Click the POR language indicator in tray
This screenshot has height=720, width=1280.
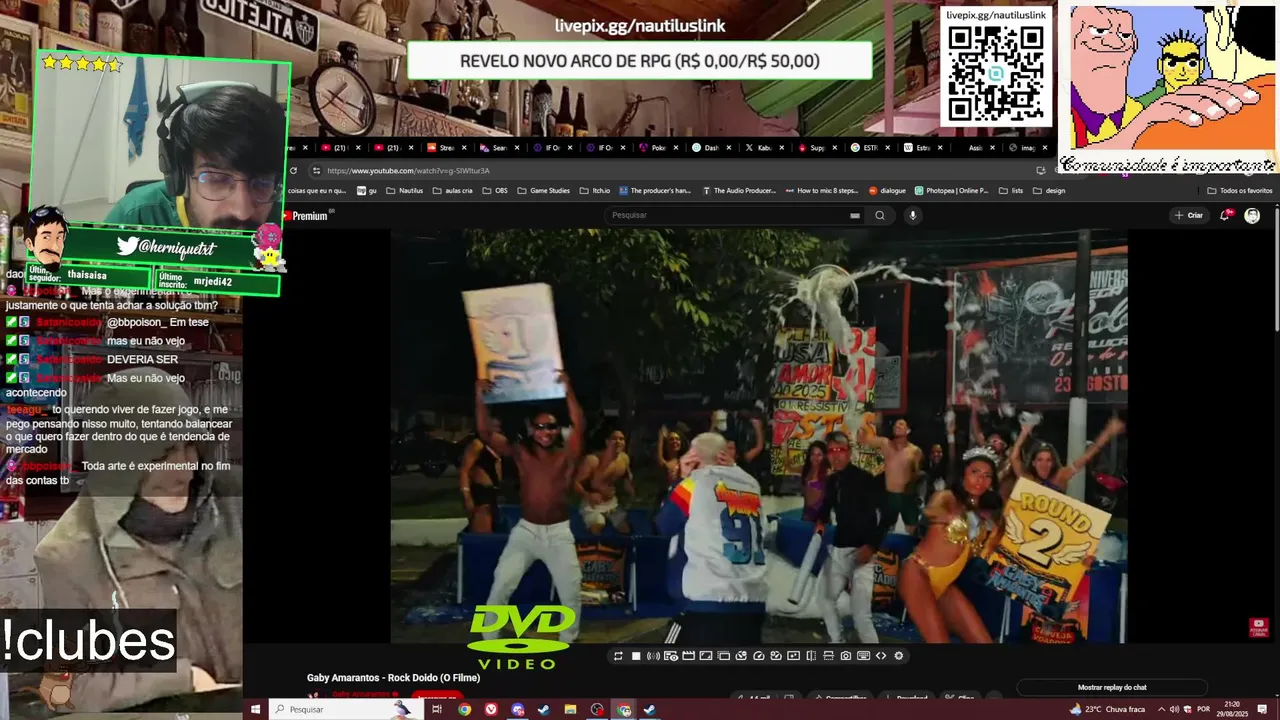1203,709
